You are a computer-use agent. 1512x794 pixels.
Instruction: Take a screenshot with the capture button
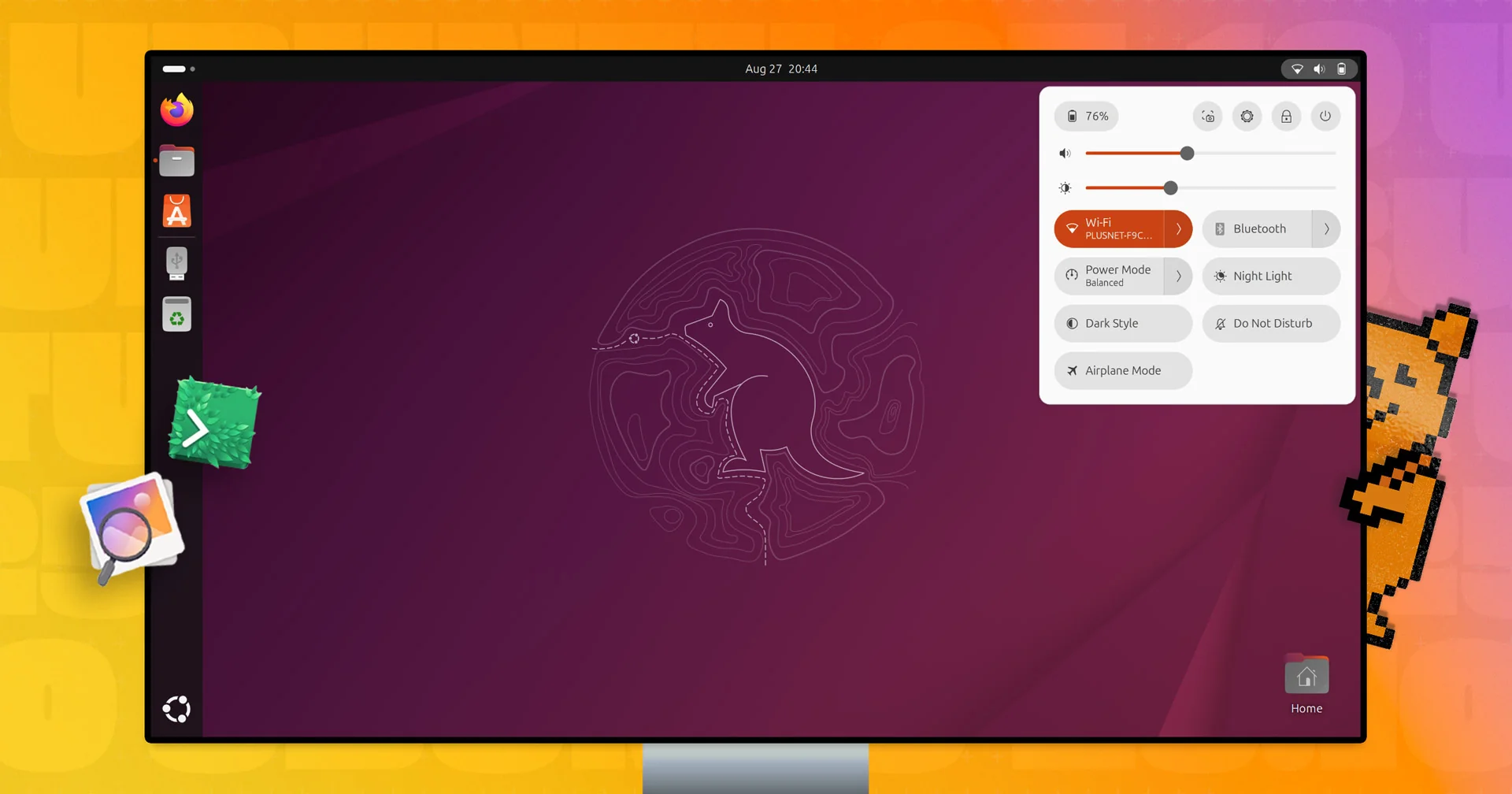[1208, 117]
